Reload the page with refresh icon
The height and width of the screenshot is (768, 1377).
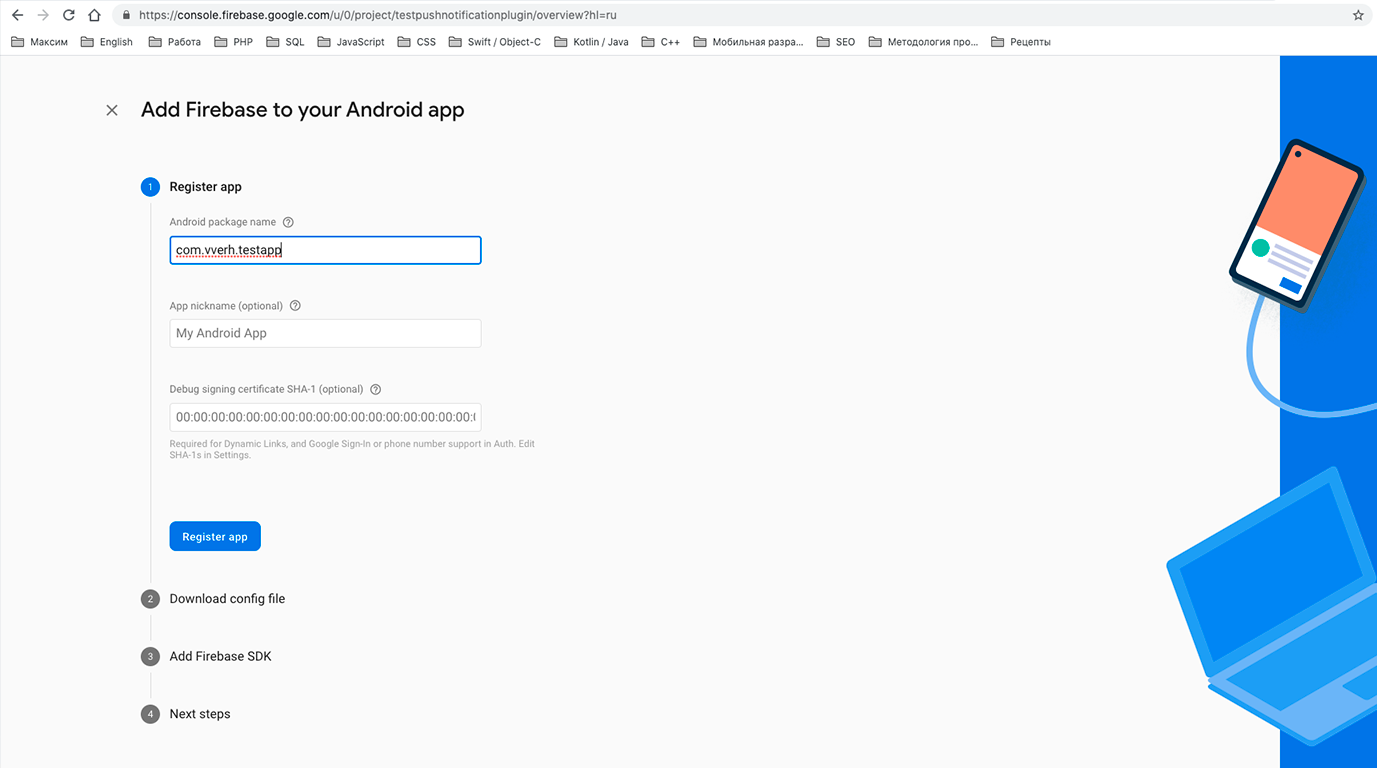tap(68, 15)
